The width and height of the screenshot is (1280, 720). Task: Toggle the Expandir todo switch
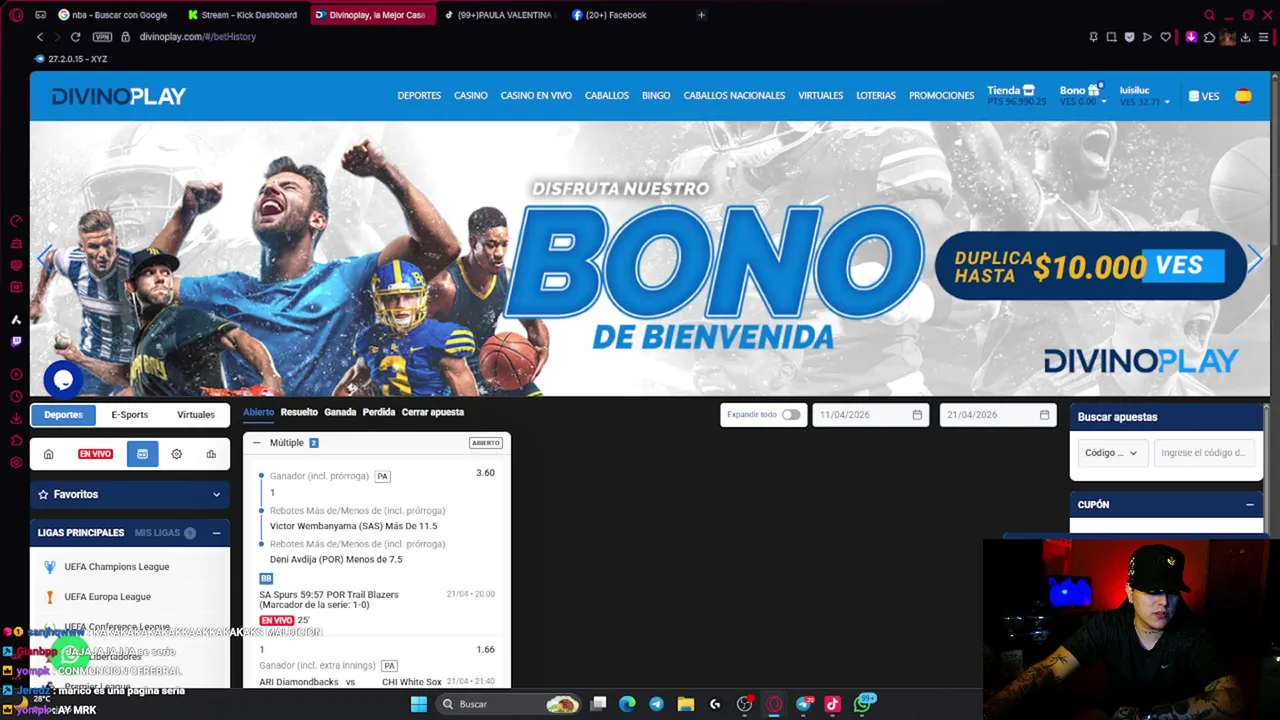coord(791,415)
